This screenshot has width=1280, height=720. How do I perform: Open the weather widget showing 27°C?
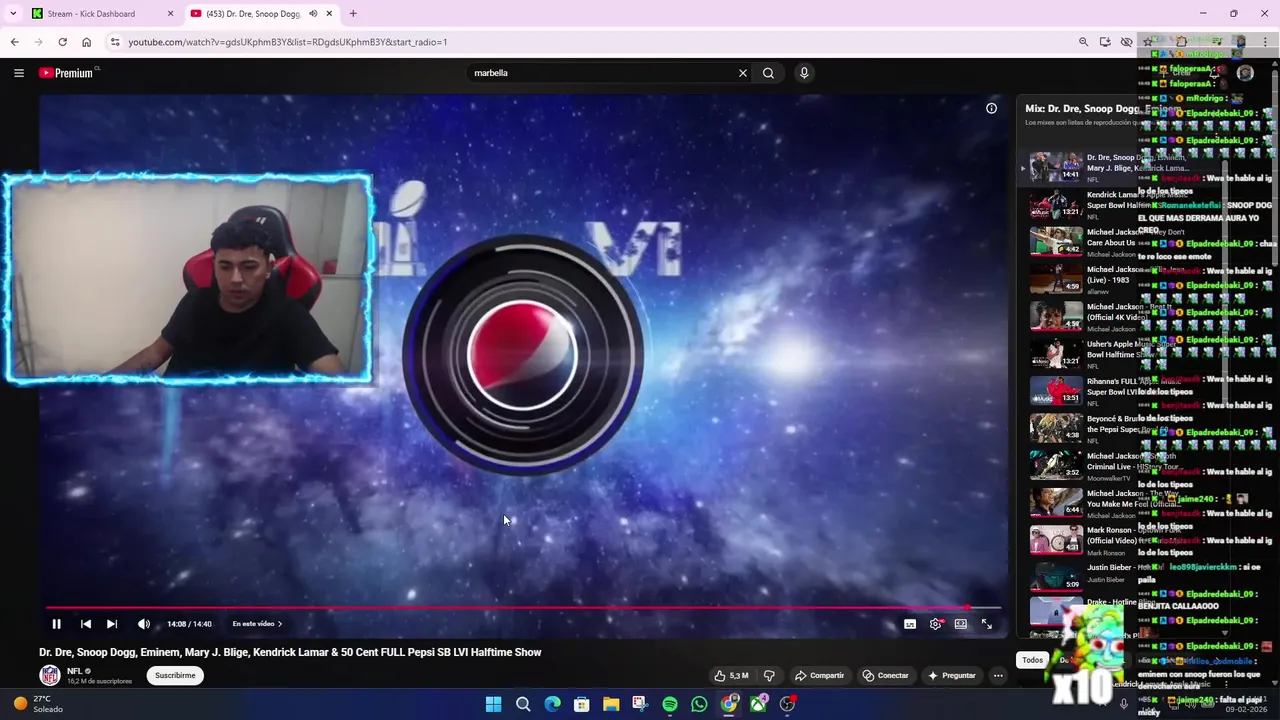click(38, 704)
